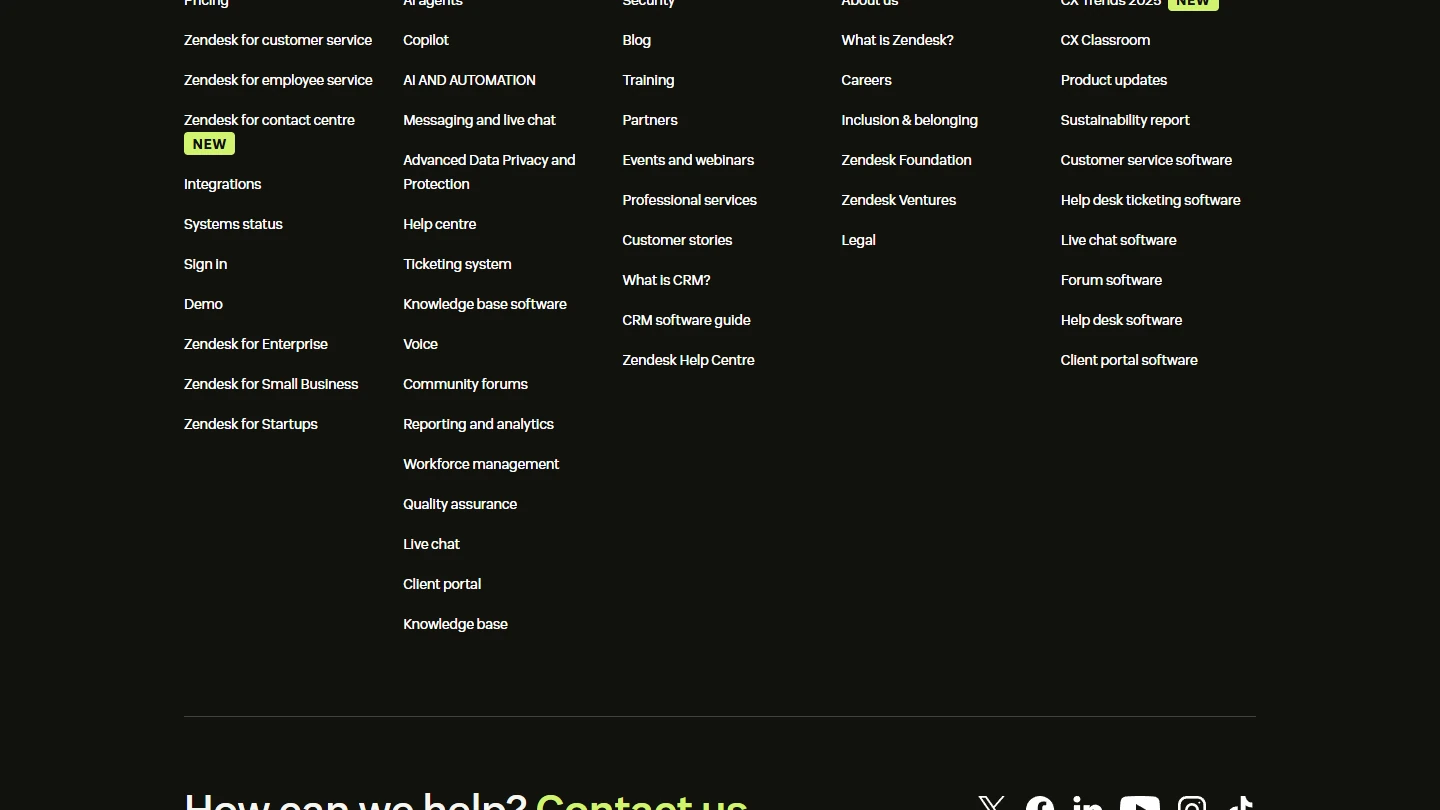Open AI AND AUTOMATION link
This screenshot has width=1440, height=810.
(x=469, y=80)
